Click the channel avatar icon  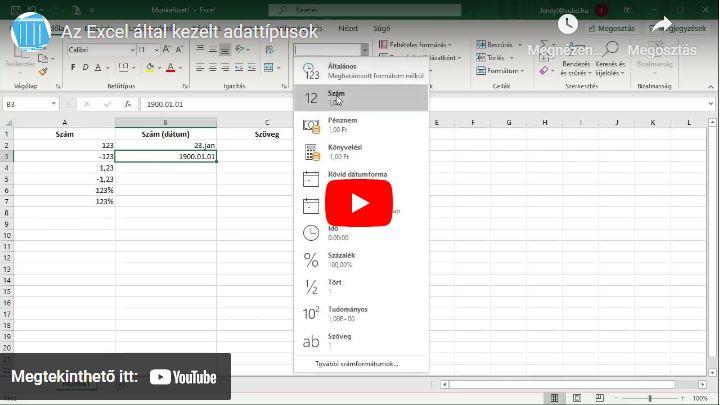click(30, 32)
